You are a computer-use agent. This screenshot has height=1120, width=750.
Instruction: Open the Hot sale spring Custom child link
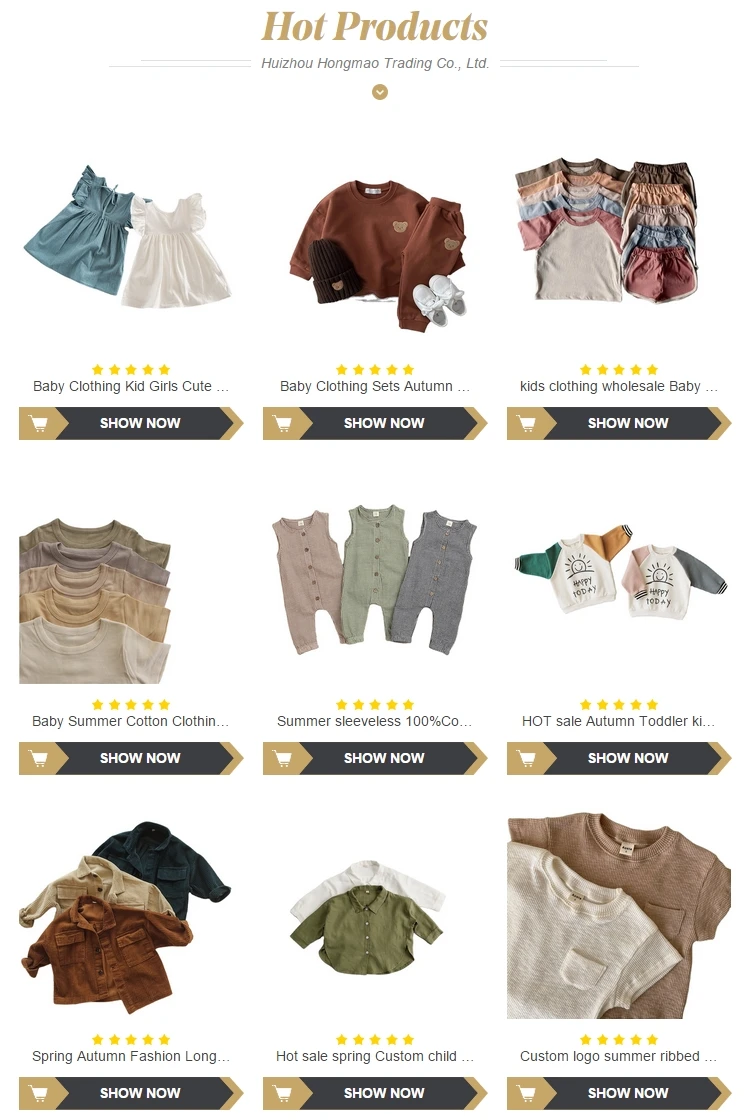[374, 1056]
